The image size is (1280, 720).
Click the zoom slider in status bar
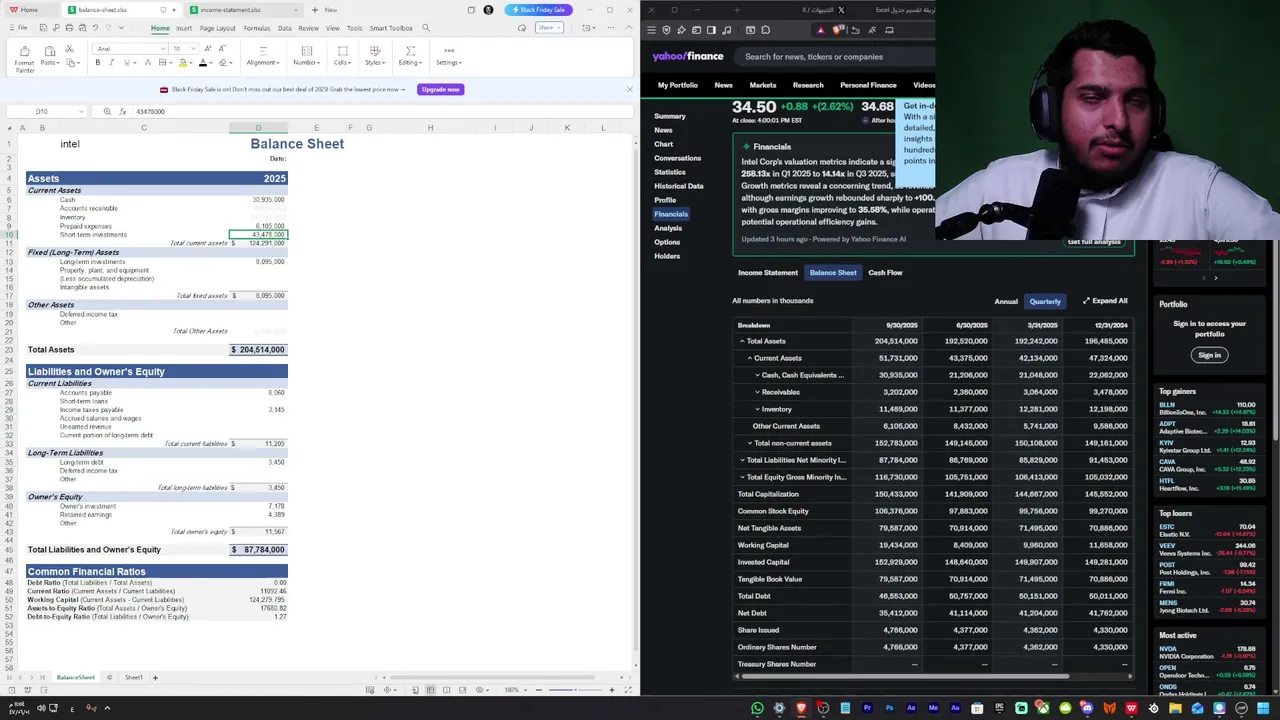[575, 690]
